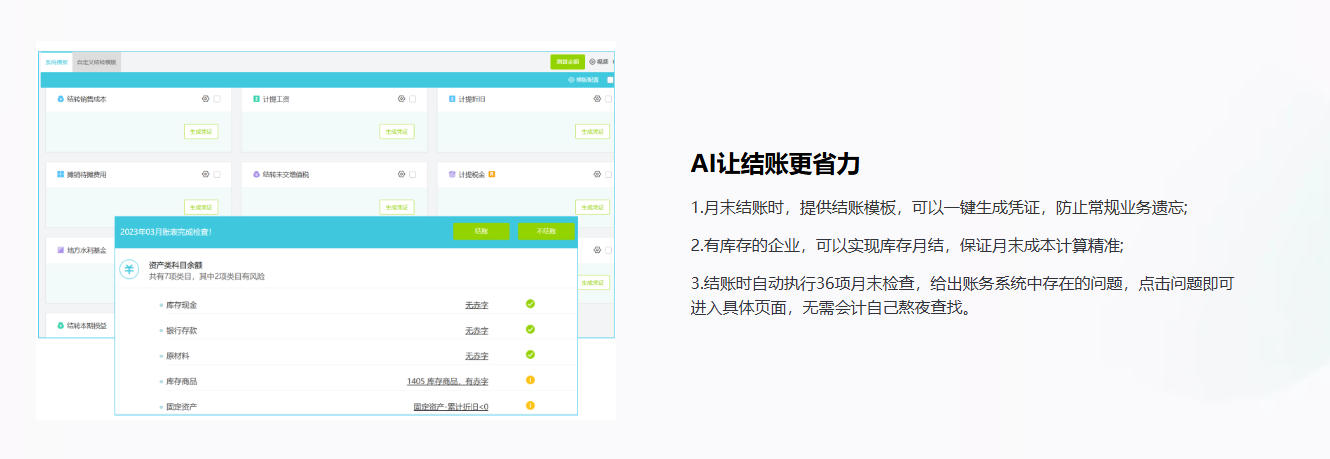Select the 原材料 row label

pyautogui.click(x=178, y=356)
